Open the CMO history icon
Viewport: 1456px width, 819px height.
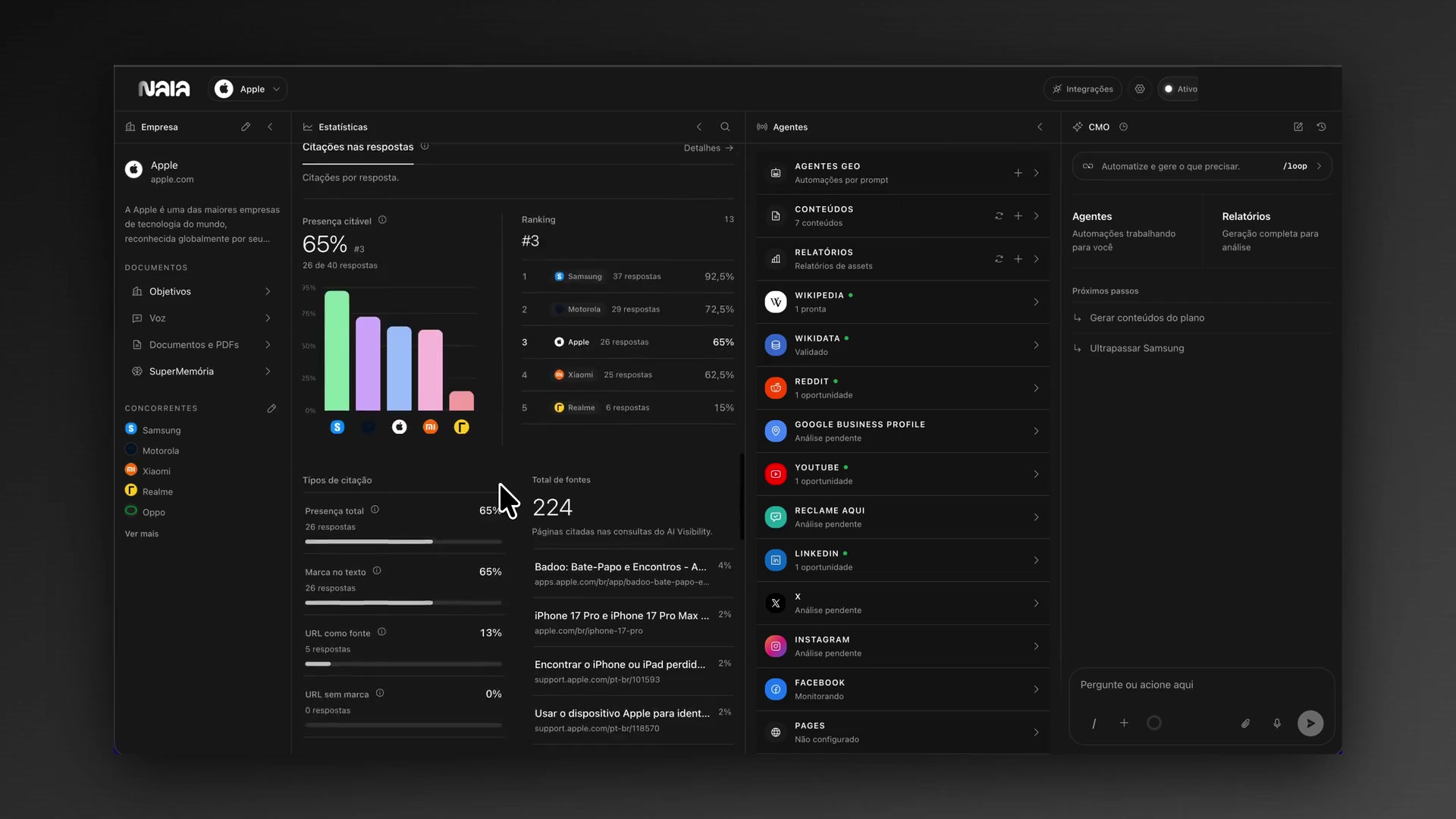coord(1321,127)
